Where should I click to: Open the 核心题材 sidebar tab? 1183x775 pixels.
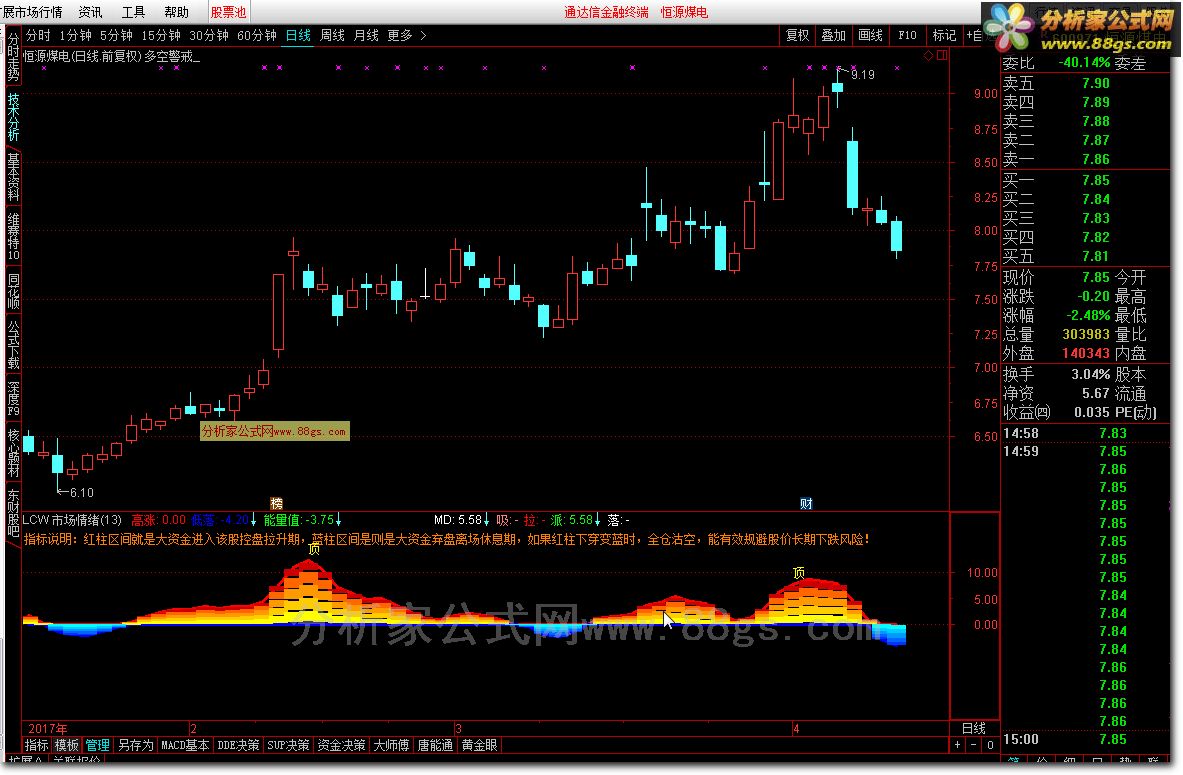tap(13, 453)
